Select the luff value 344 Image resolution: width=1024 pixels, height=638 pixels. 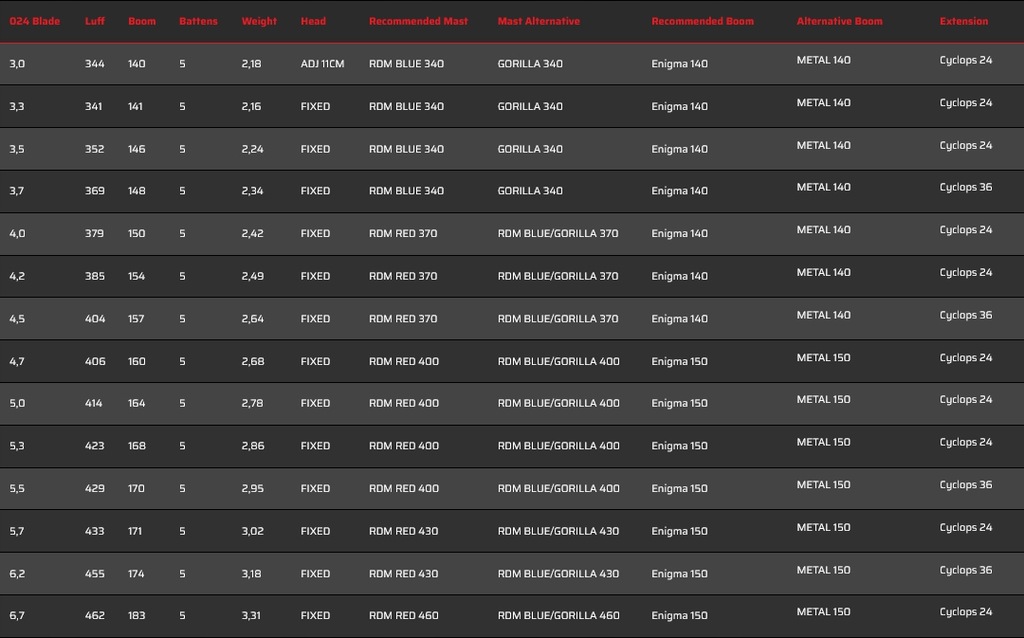95,64
